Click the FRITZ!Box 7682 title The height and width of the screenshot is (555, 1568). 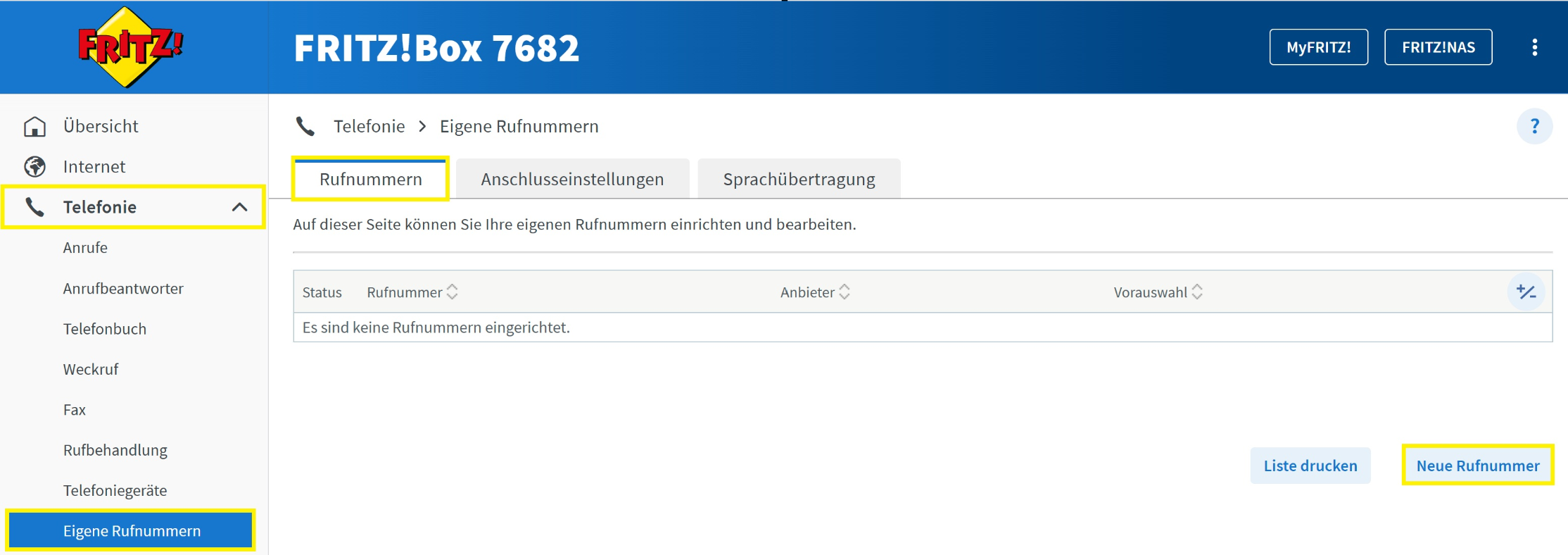click(436, 48)
